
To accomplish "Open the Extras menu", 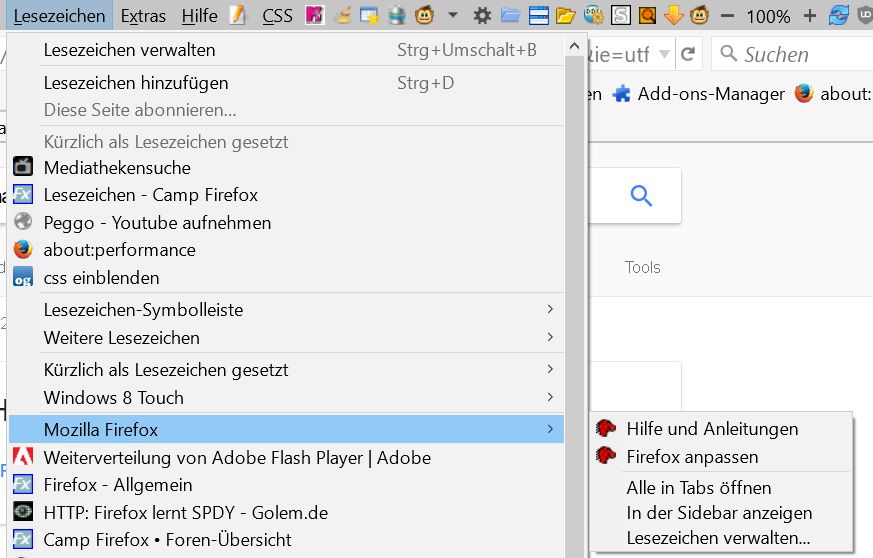I will click(144, 16).
